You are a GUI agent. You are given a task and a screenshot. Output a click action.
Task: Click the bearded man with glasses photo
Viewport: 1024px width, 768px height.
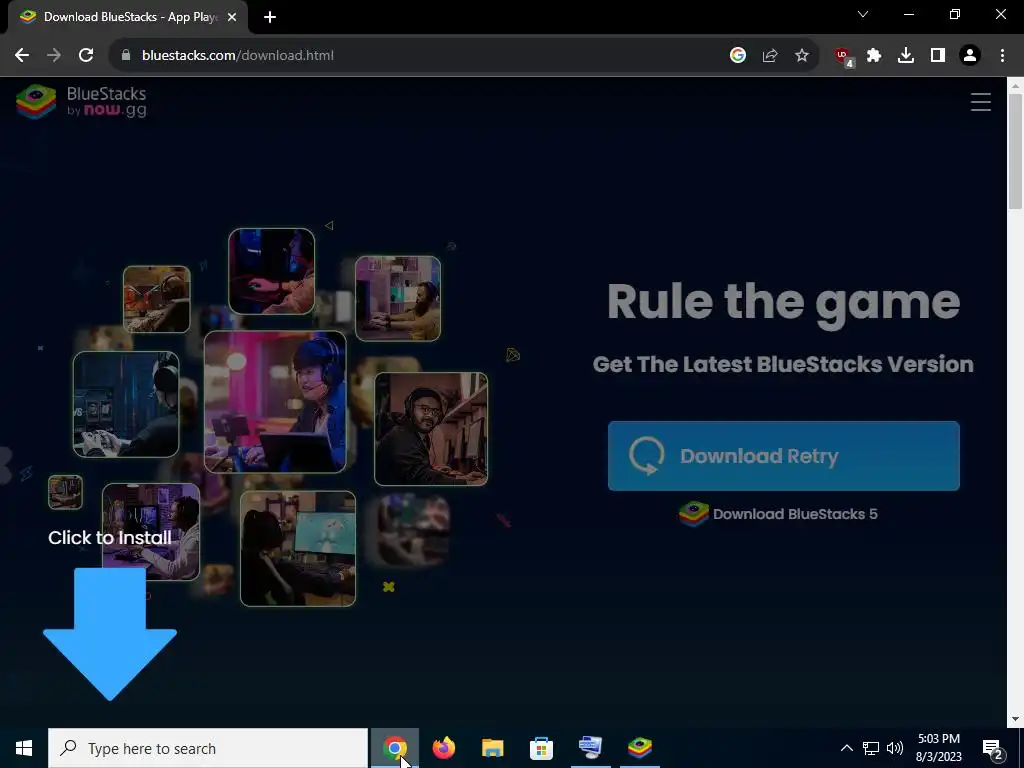coord(431,429)
